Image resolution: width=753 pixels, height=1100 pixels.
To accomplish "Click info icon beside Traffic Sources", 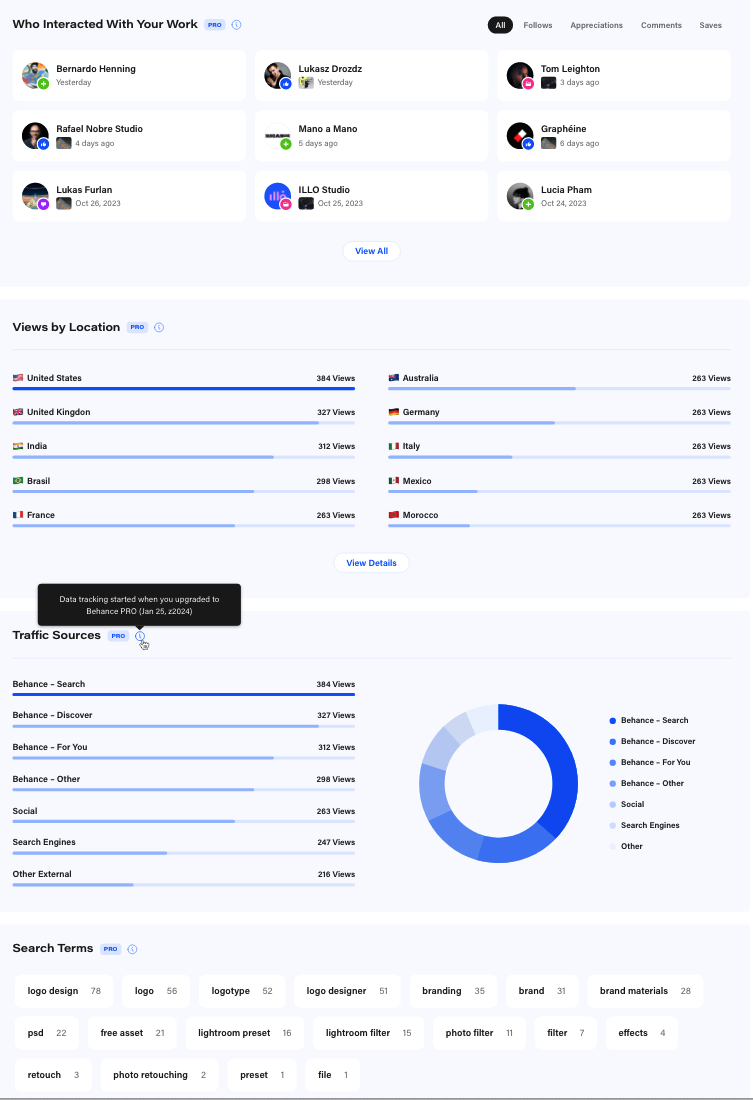I will pos(140,636).
